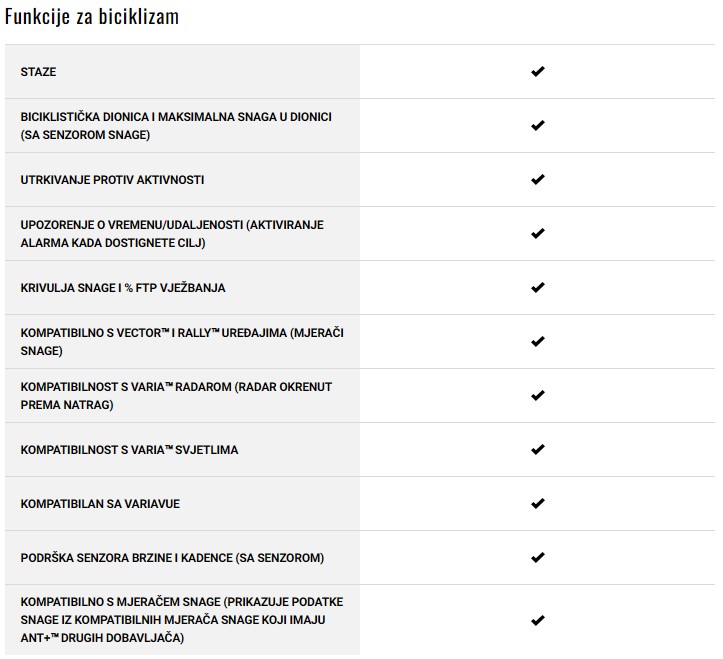The height and width of the screenshot is (659, 723).
Task: Click the Funkcije za biciklizam heading
Action: click(x=92, y=17)
